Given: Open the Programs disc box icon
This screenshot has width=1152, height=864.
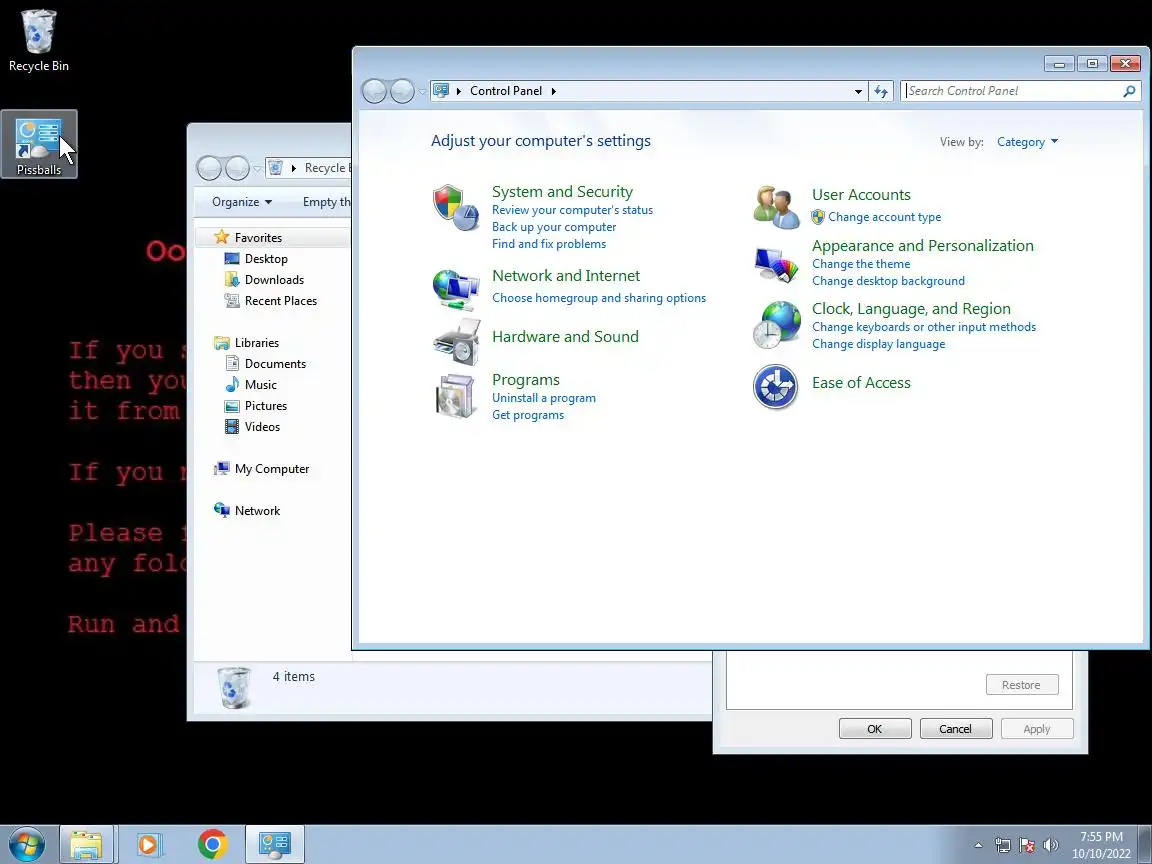Looking at the screenshot, I should (456, 396).
